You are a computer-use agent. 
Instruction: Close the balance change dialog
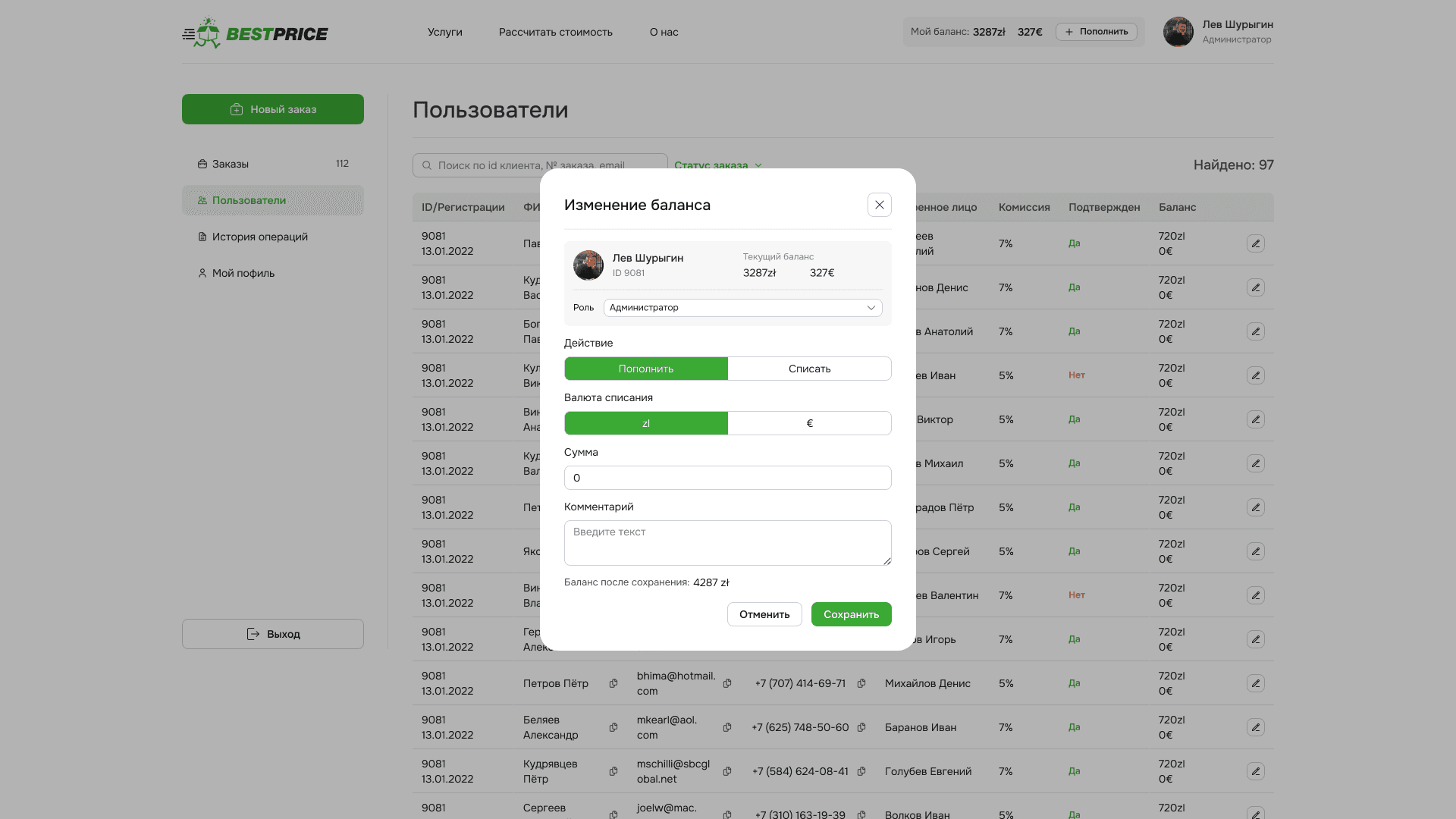point(879,205)
